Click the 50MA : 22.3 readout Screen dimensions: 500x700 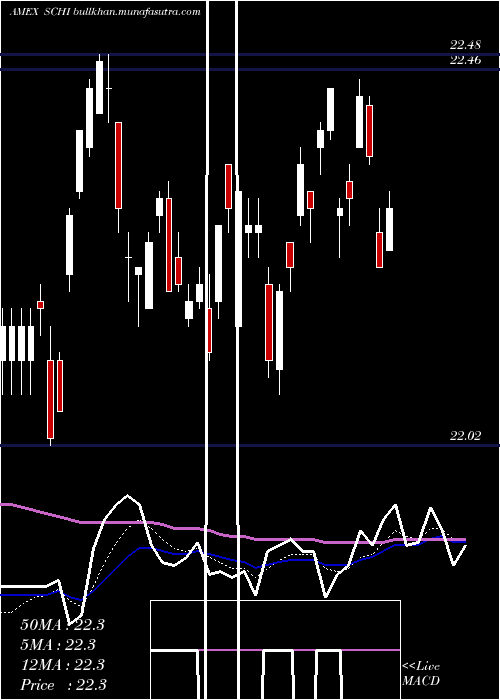coord(62,625)
